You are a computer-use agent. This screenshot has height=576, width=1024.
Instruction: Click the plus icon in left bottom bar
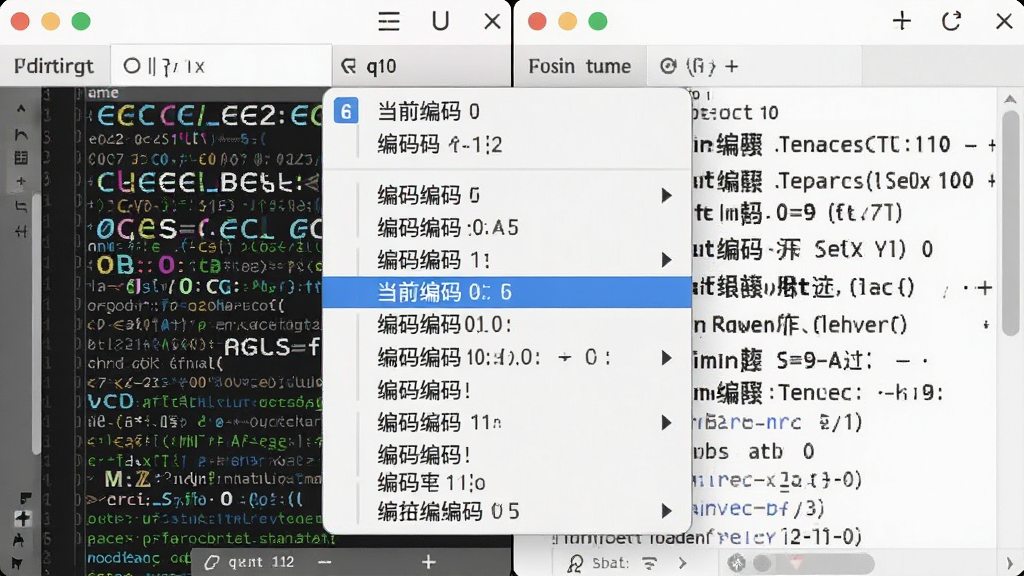pyautogui.click(x=428, y=562)
